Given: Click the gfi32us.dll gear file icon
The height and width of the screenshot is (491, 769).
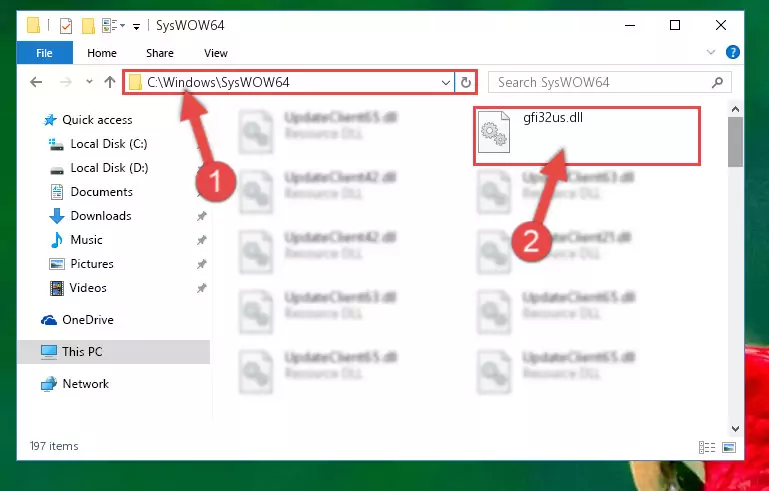Looking at the screenshot, I should 494,131.
